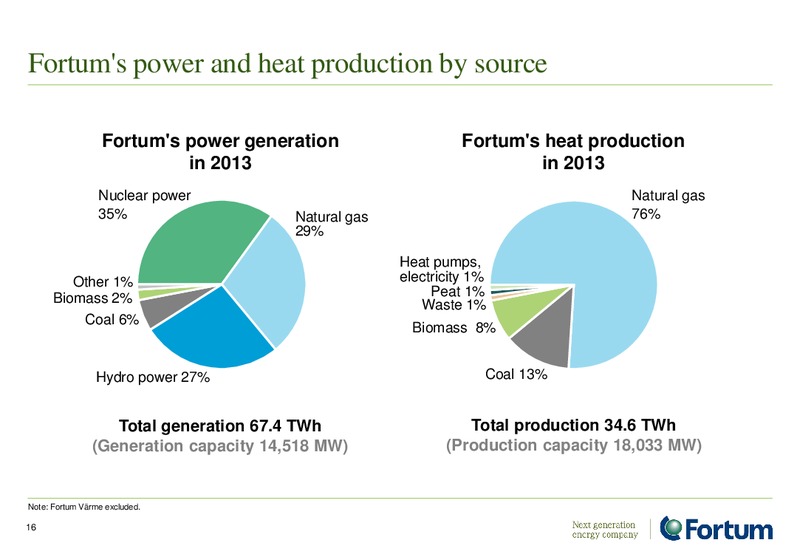Image resolution: width=800 pixels, height=554 pixels.
Task: Click the 'Coal 6%' label
Action: [x=112, y=319]
